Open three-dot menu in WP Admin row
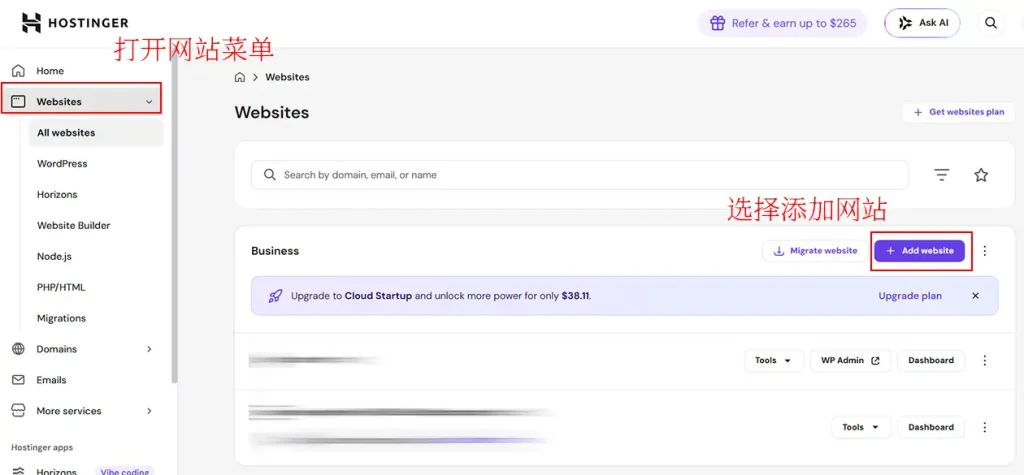The height and width of the screenshot is (475, 1024). click(x=985, y=361)
